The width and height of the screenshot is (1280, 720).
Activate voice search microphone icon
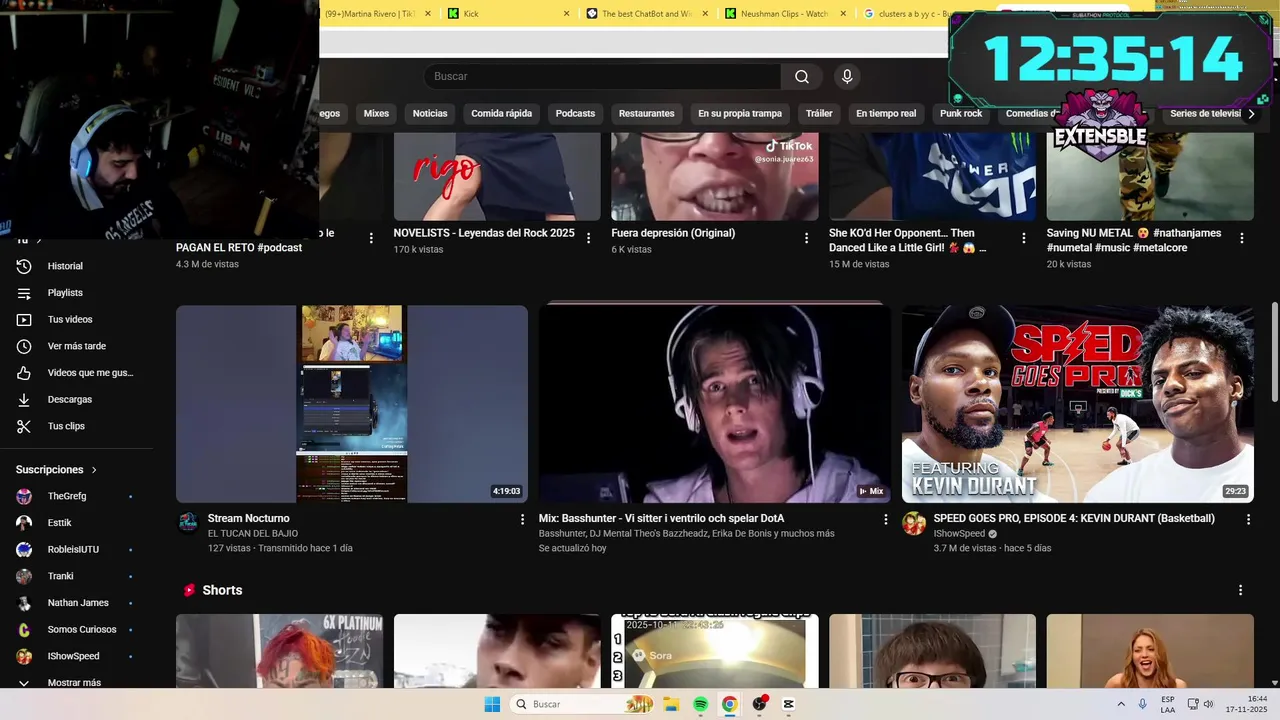coord(847,77)
